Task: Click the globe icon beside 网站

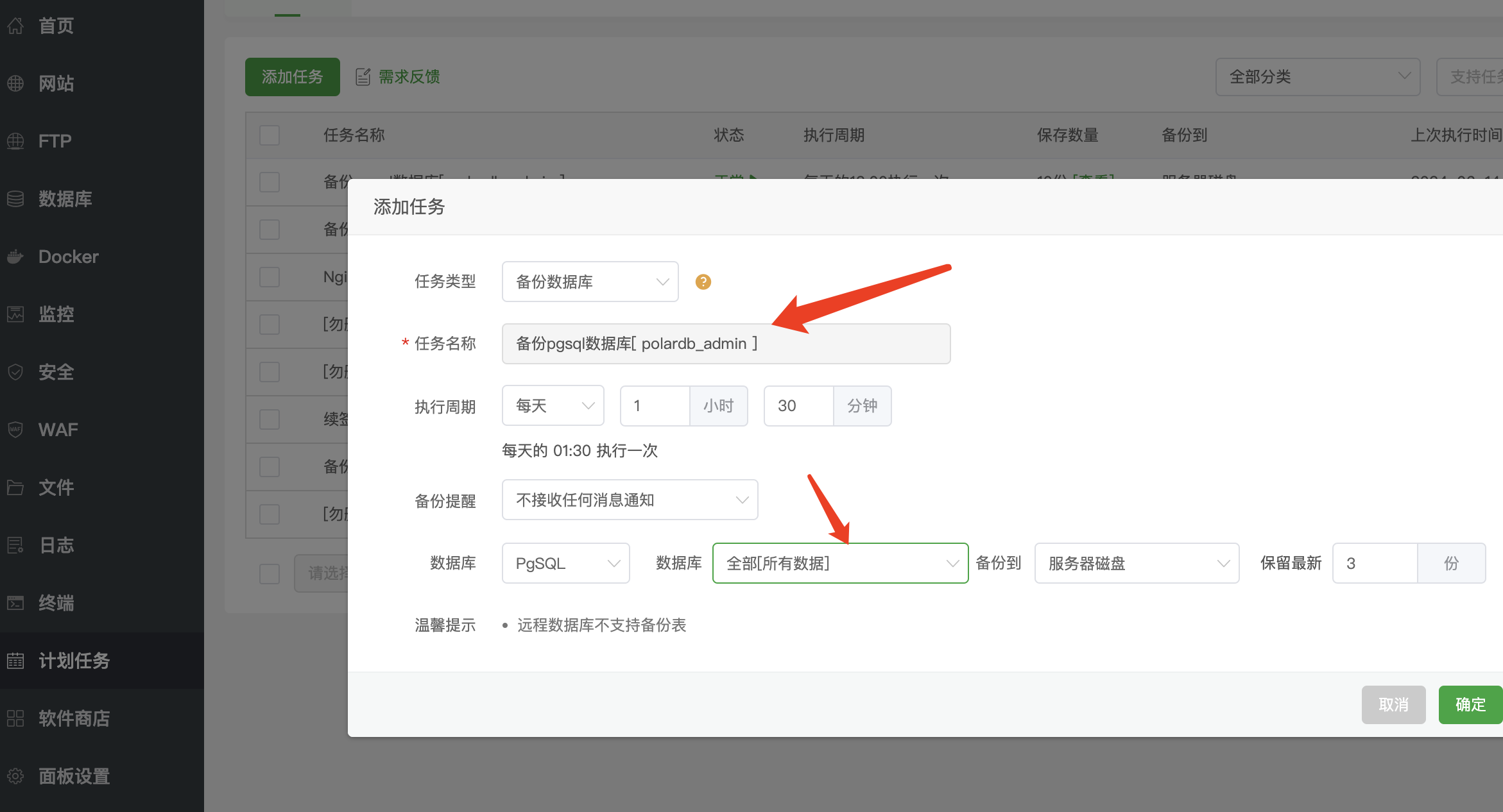Action: [x=15, y=83]
